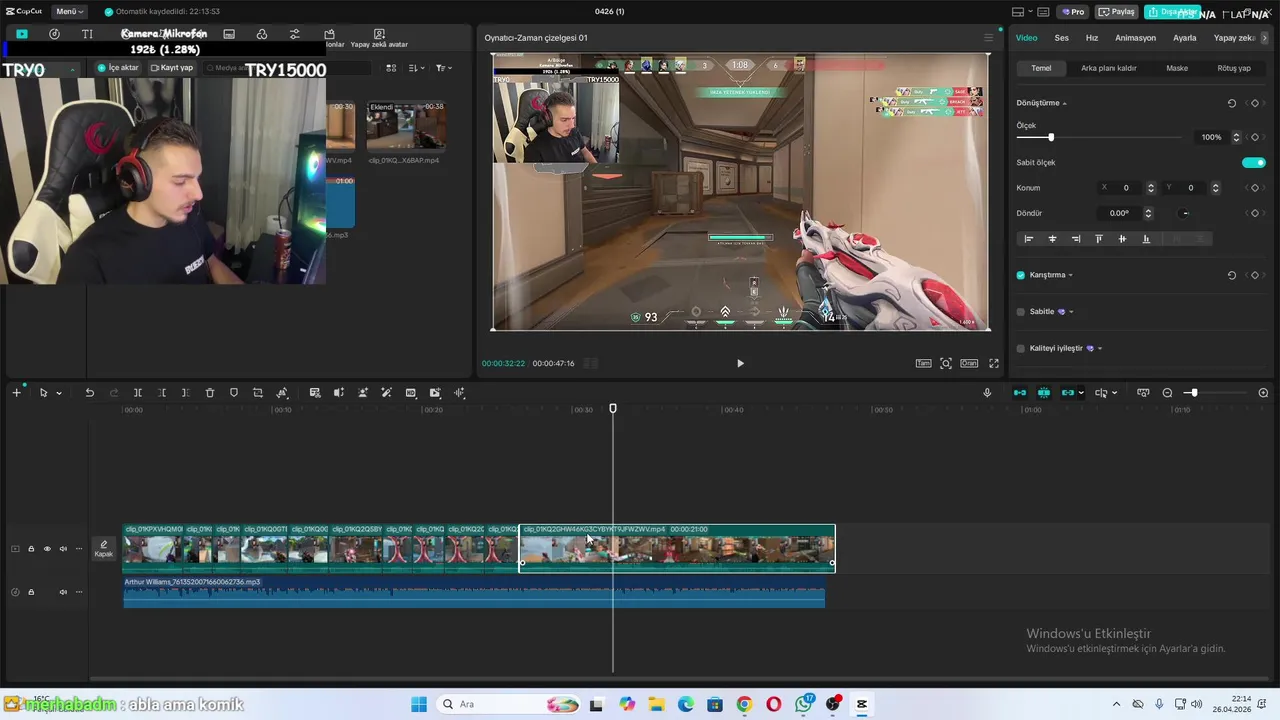
Task: Open the player panel hamburger menu
Action: 989,38
